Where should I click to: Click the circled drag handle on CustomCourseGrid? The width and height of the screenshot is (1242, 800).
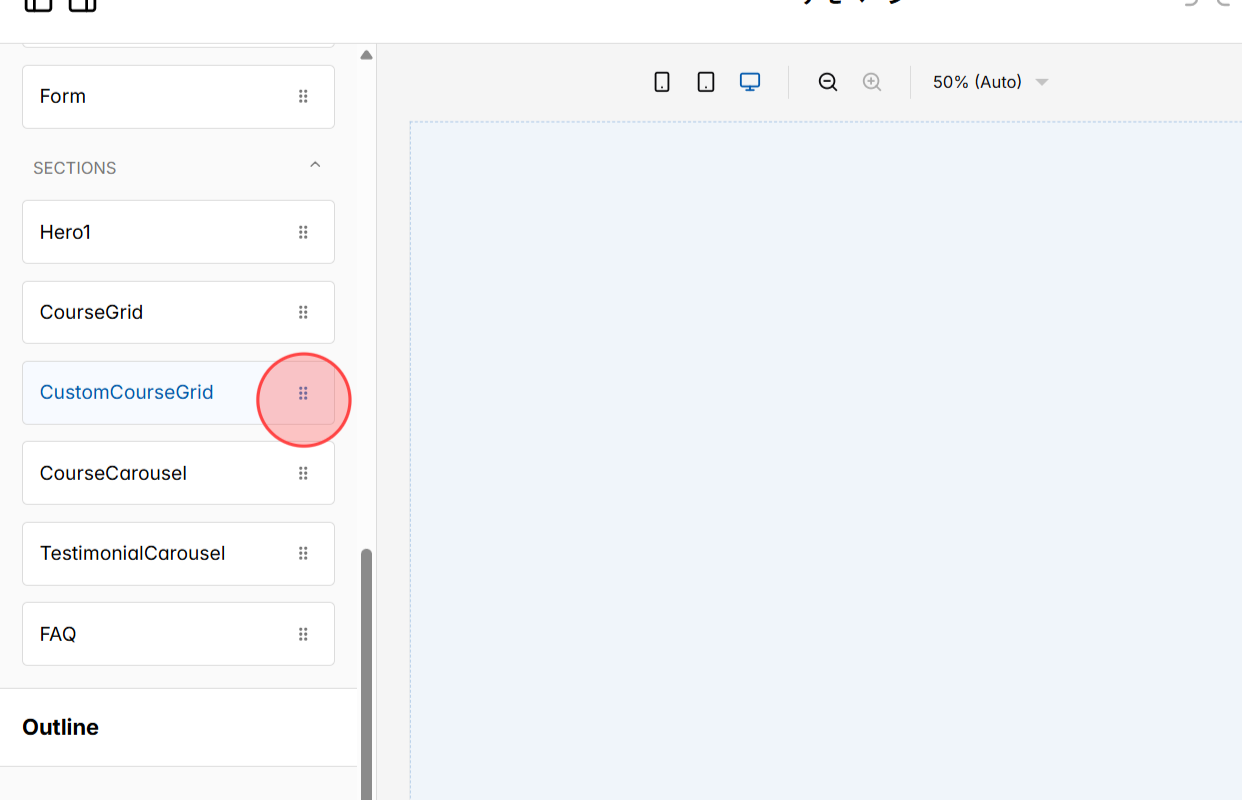(303, 394)
